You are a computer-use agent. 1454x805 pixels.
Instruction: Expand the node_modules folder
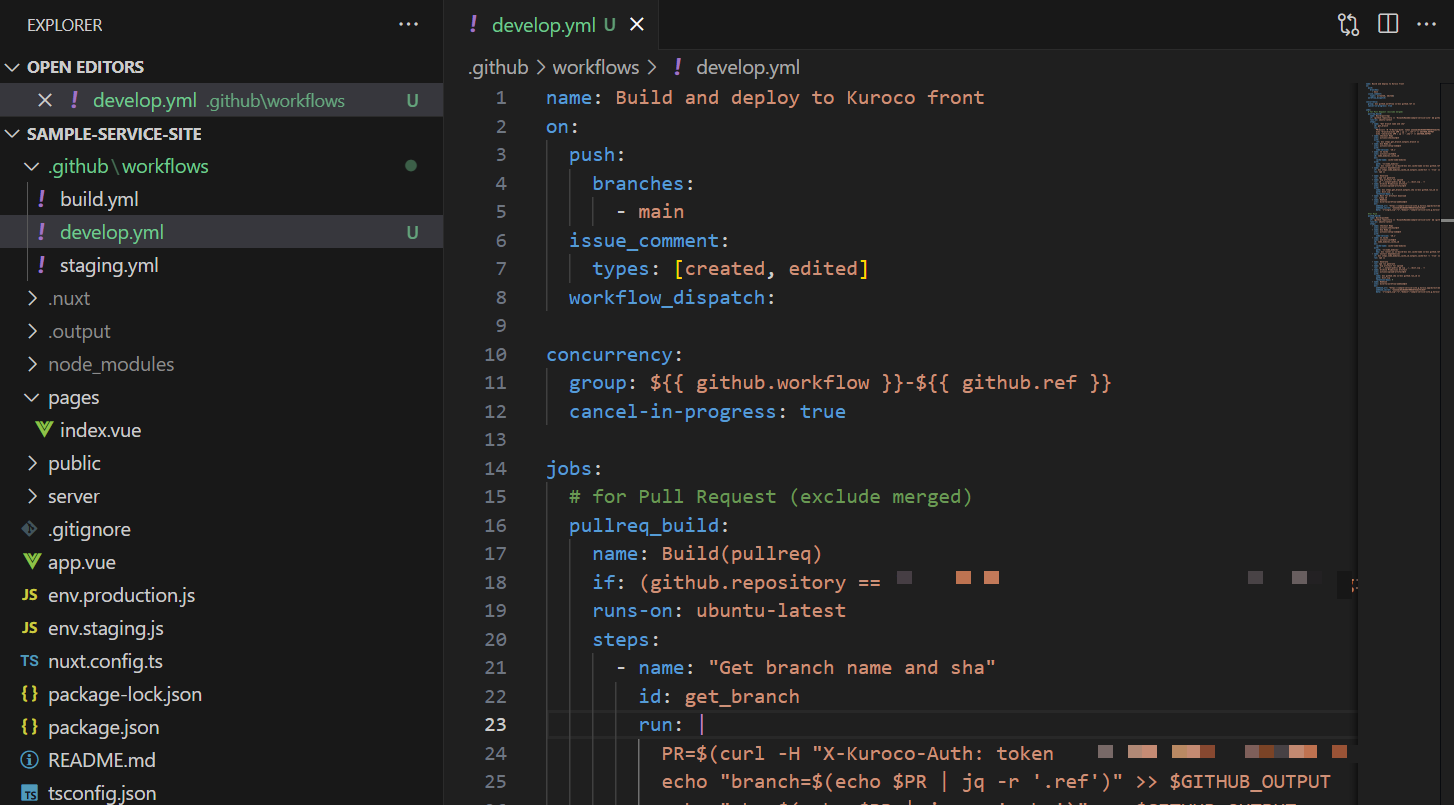click(x=33, y=364)
